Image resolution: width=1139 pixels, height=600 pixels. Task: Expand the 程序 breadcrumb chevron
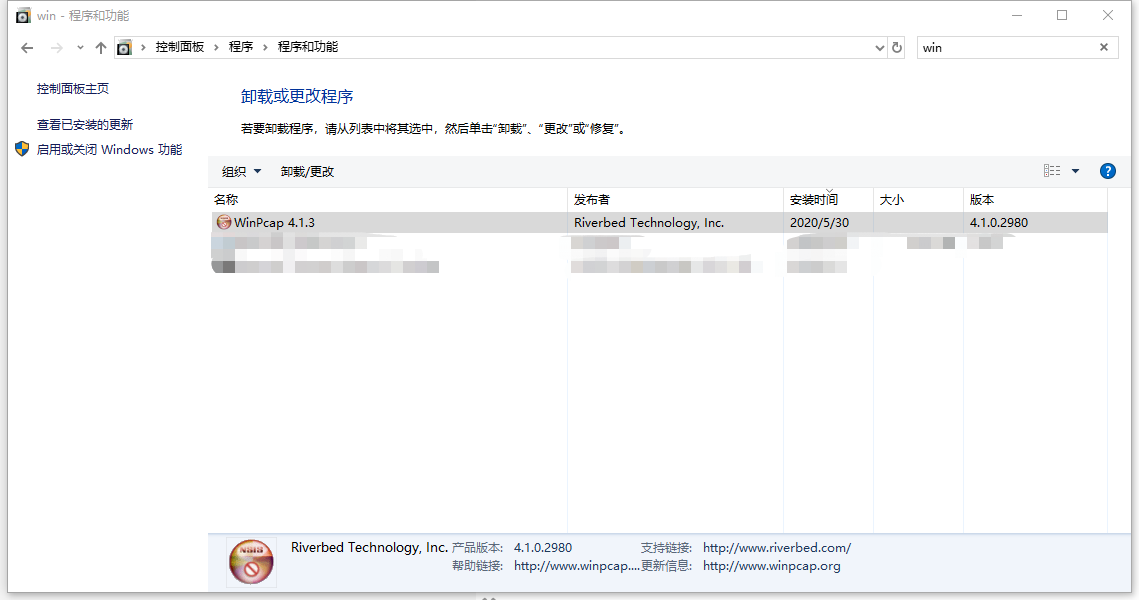[x=266, y=46]
